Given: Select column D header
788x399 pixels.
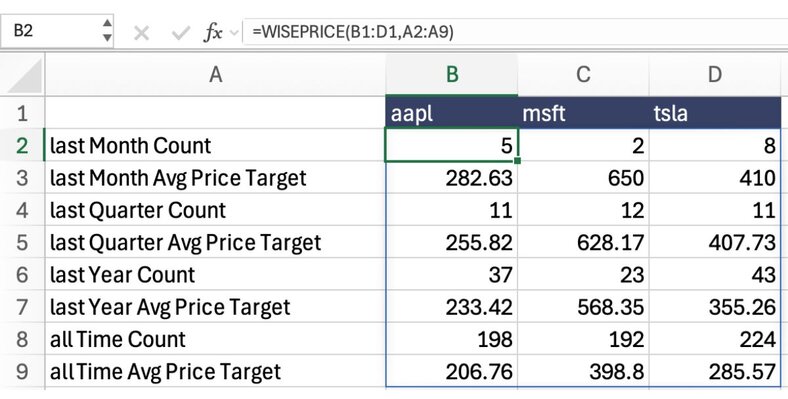Looking at the screenshot, I should pyautogui.click(x=715, y=75).
